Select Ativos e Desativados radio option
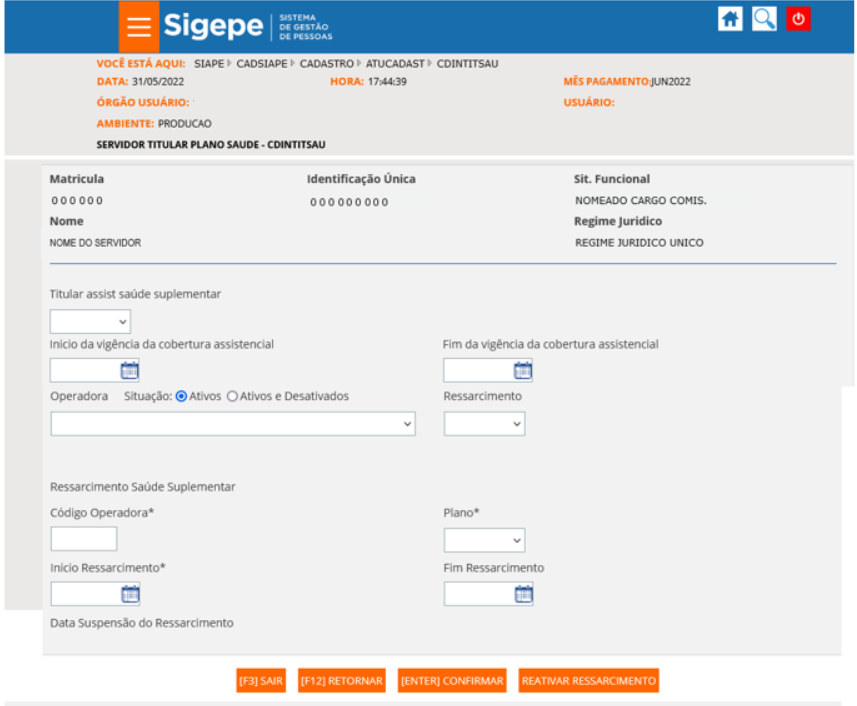857x706 pixels. (x=233, y=396)
